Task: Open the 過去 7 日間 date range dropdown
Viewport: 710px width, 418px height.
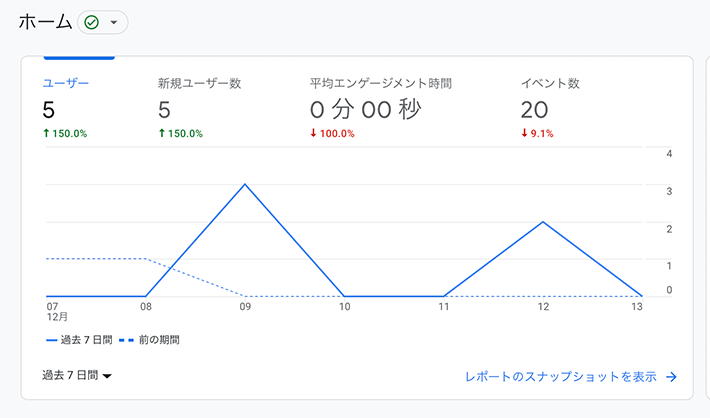Action: point(77,375)
